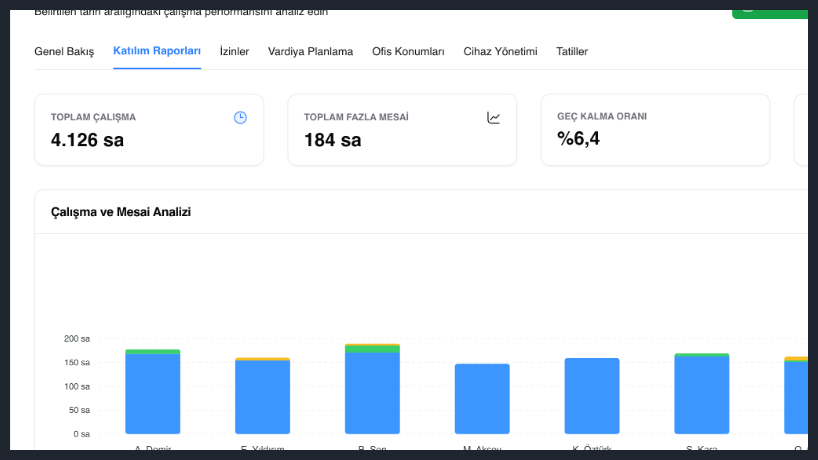
Task: Click the E. Yıldırım chart bar
Action: [x=262, y=396]
